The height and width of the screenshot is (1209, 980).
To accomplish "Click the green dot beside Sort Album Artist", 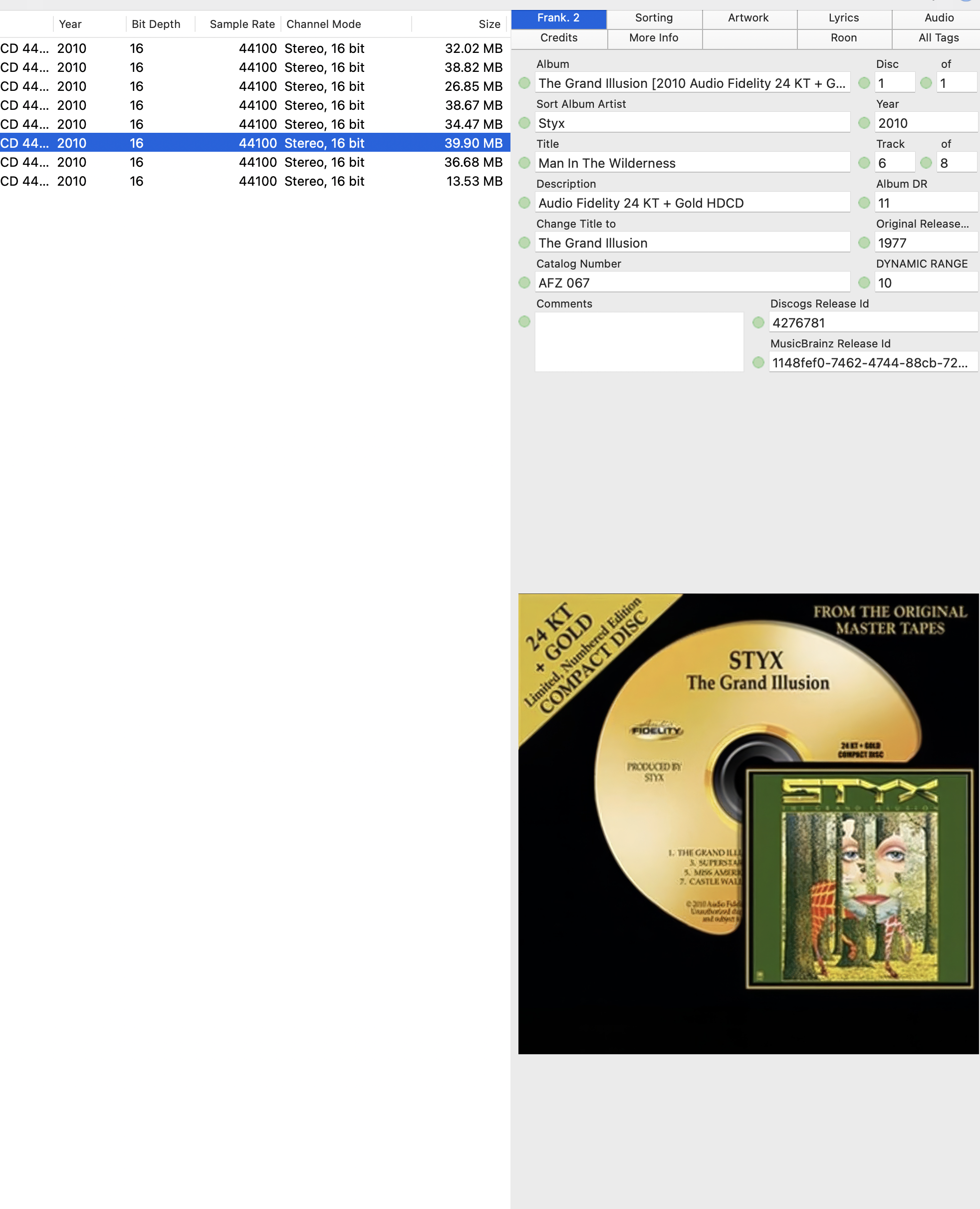I will click(x=524, y=122).
